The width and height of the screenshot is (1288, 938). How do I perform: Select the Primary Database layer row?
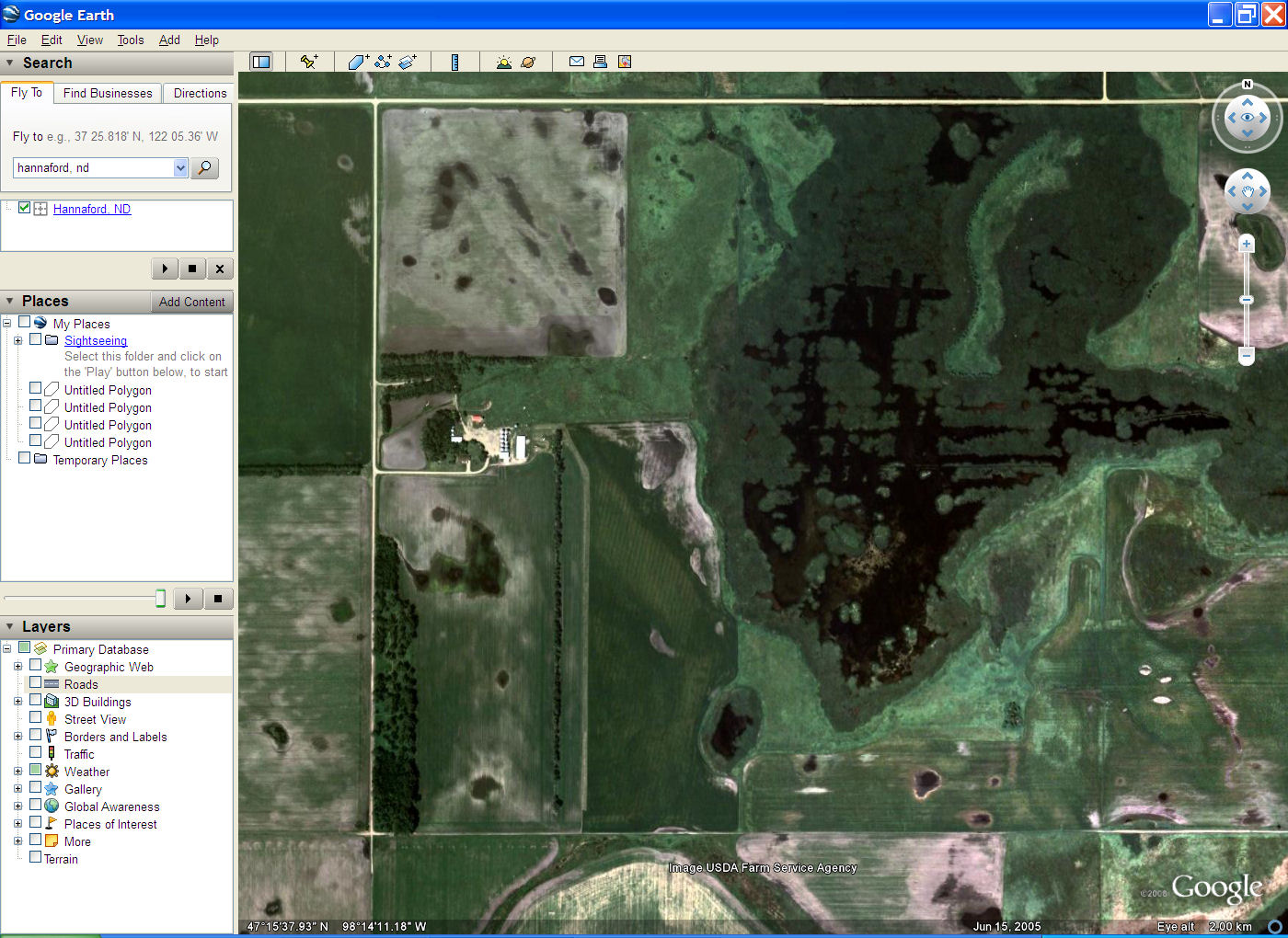click(x=100, y=649)
